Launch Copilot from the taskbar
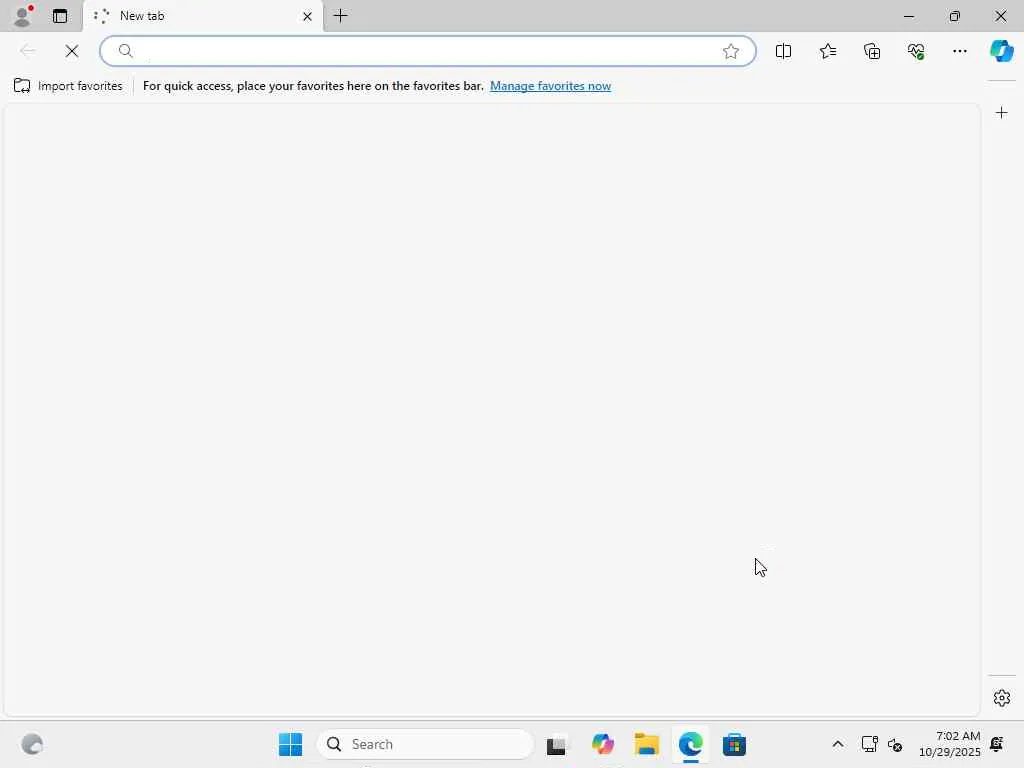This screenshot has width=1024, height=768. (603, 744)
